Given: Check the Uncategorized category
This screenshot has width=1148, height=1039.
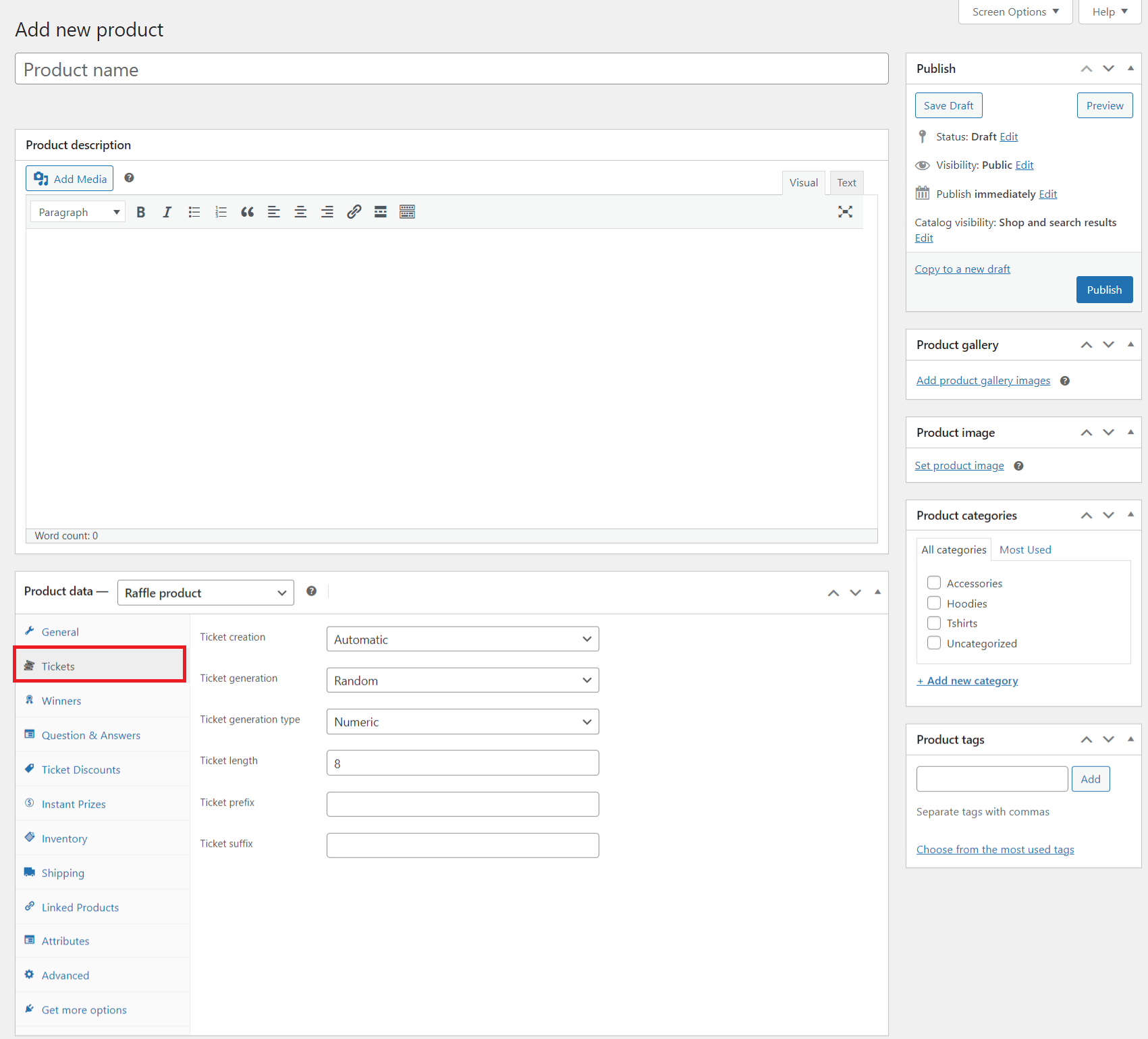Looking at the screenshot, I should click(934, 643).
